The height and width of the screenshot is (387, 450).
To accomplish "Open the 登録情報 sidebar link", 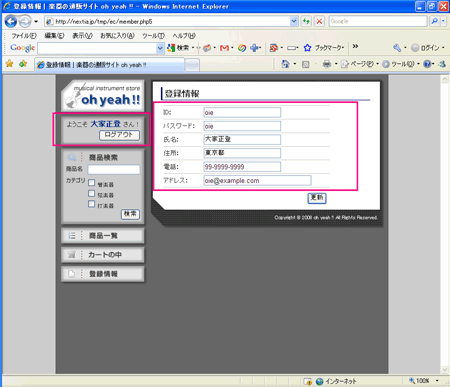I will 103,274.
